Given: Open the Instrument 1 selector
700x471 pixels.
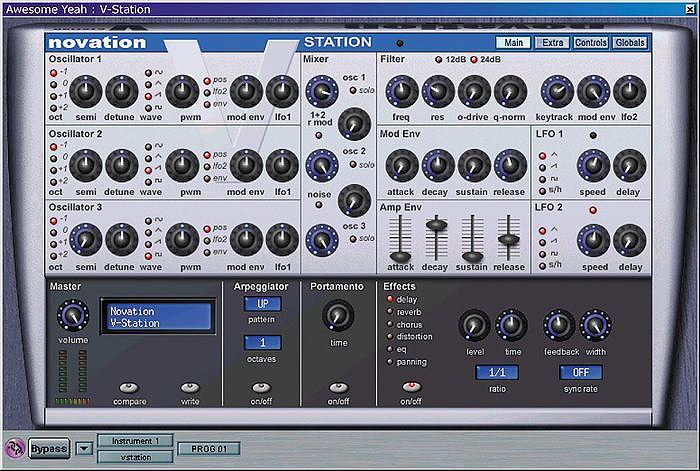Looking at the screenshot, I should [x=135, y=441].
